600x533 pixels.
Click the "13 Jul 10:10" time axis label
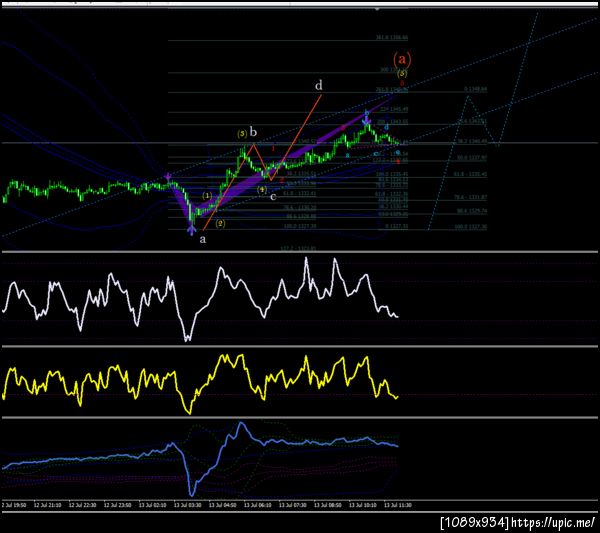(x=363, y=505)
